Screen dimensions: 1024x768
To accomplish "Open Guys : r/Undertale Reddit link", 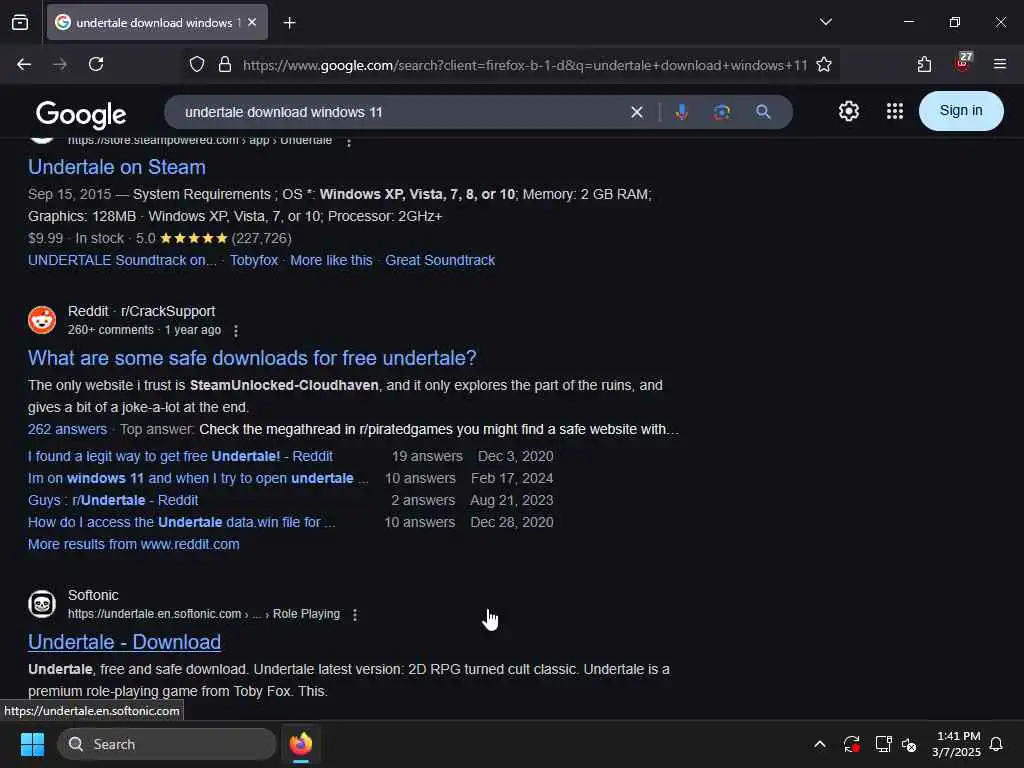I will 112,500.
